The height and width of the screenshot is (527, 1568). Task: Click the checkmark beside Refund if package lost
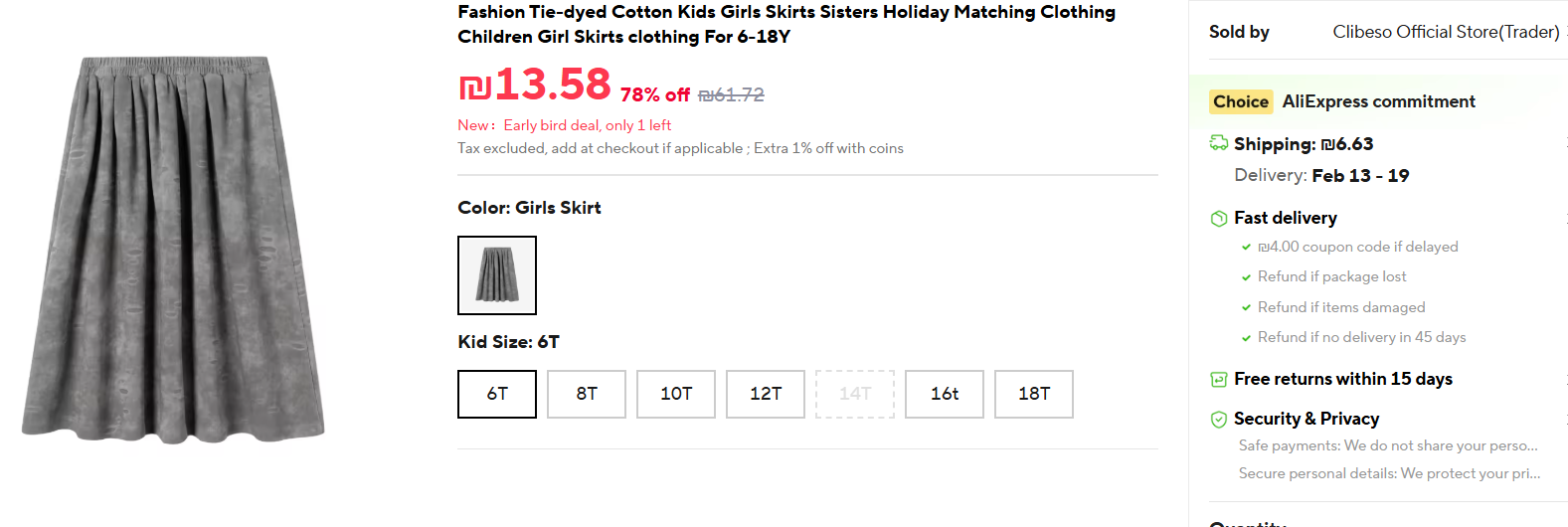[1246, 277]
